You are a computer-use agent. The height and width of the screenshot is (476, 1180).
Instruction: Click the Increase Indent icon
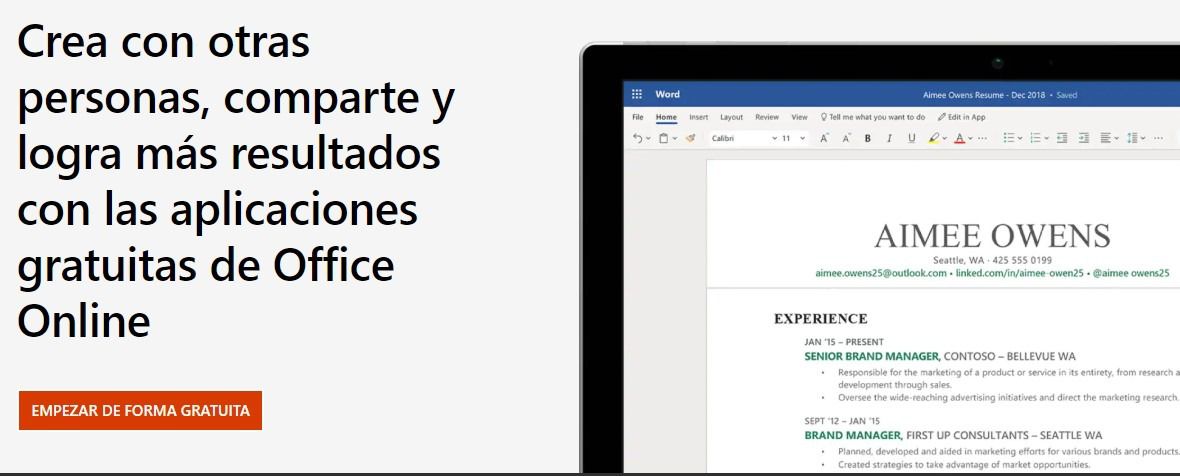[x=1084, y=138]
